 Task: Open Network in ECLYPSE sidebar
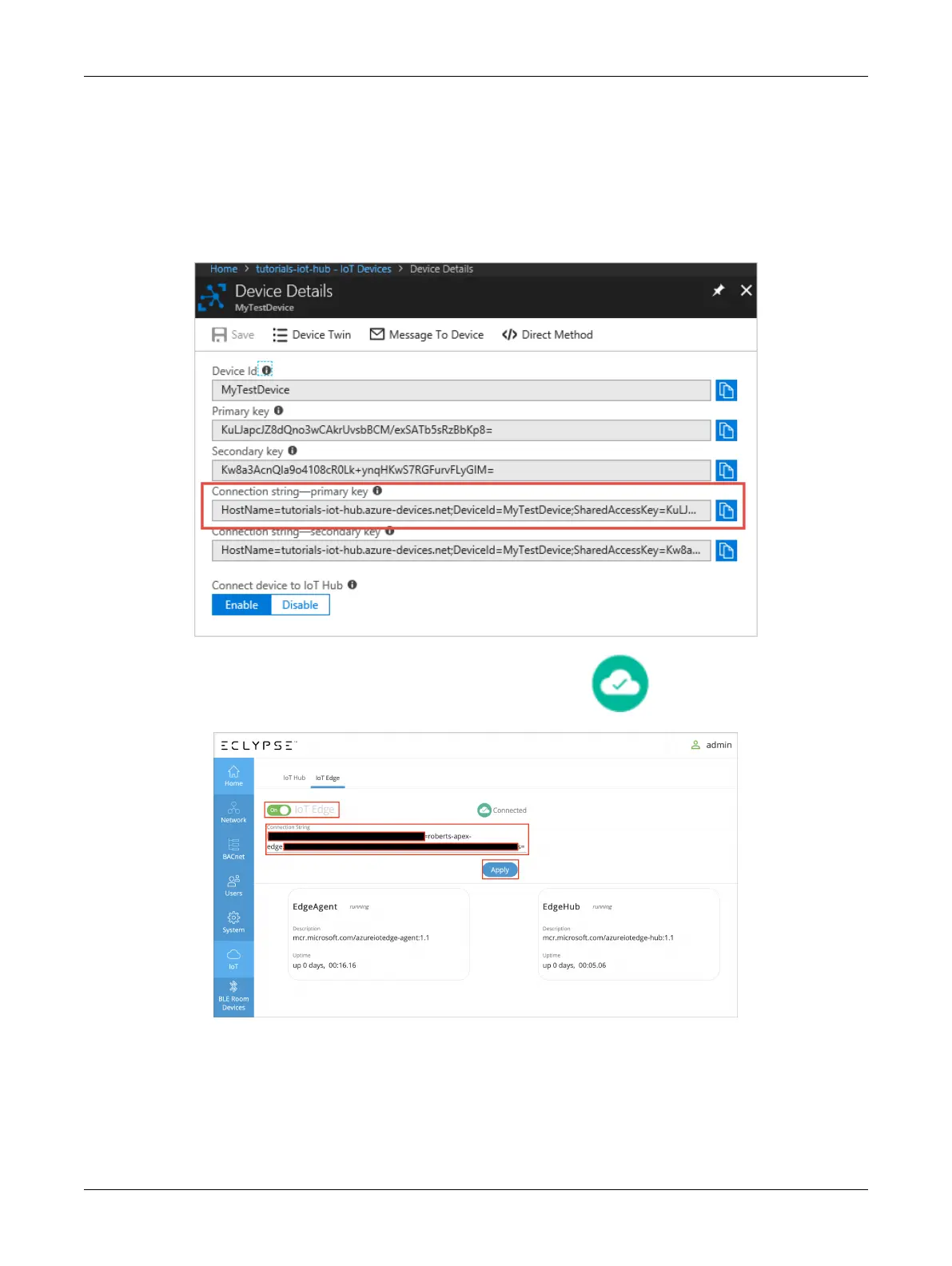233,813
